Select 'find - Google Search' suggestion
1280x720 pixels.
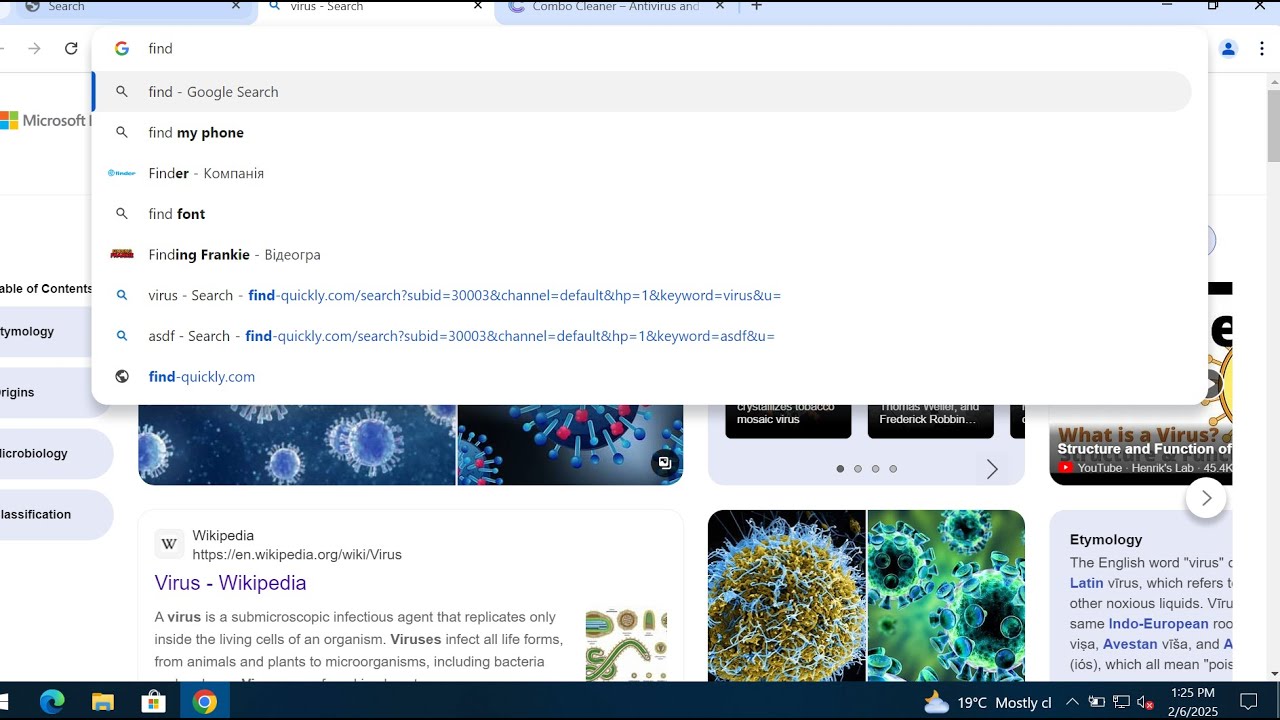(642, 92)
